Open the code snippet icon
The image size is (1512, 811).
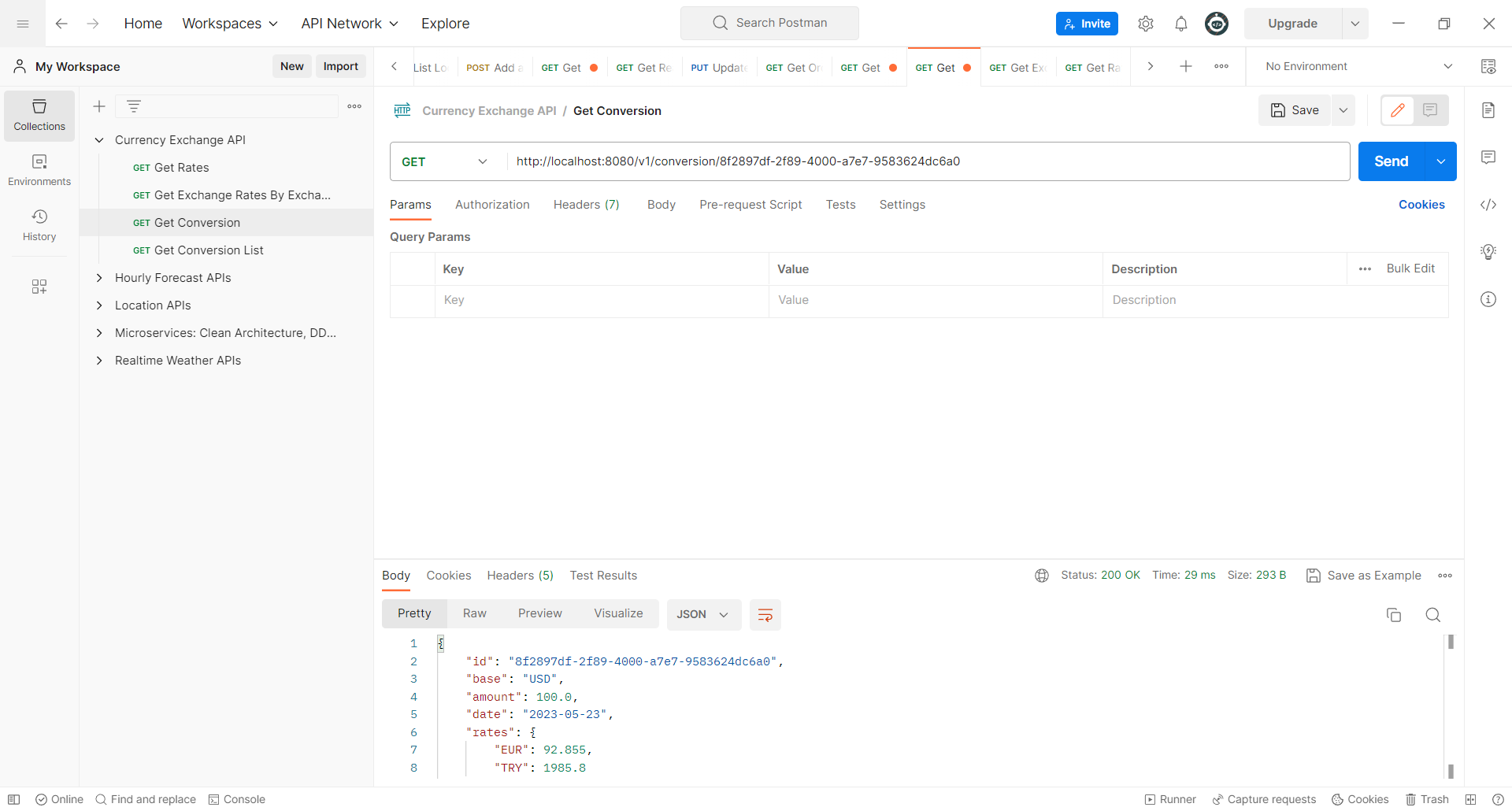coord(1488,205)
